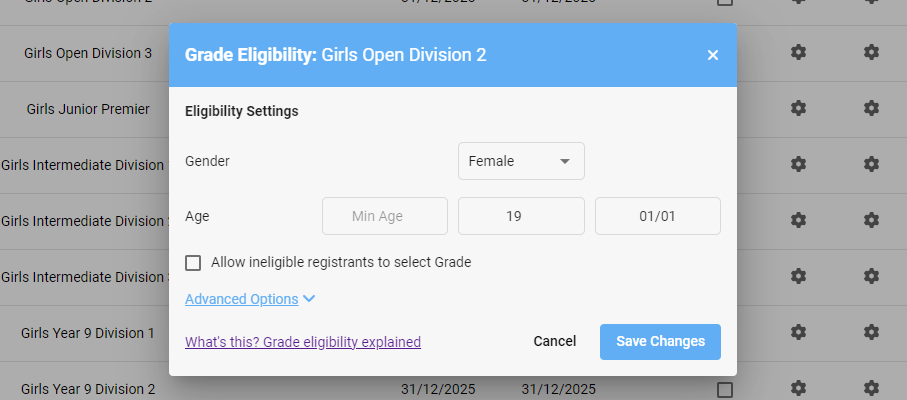Open the rightmost gear icon for Girls Open Division 3
Viewport: 907px width, 400px height.
pyautogui.click(x=871, y=53)
